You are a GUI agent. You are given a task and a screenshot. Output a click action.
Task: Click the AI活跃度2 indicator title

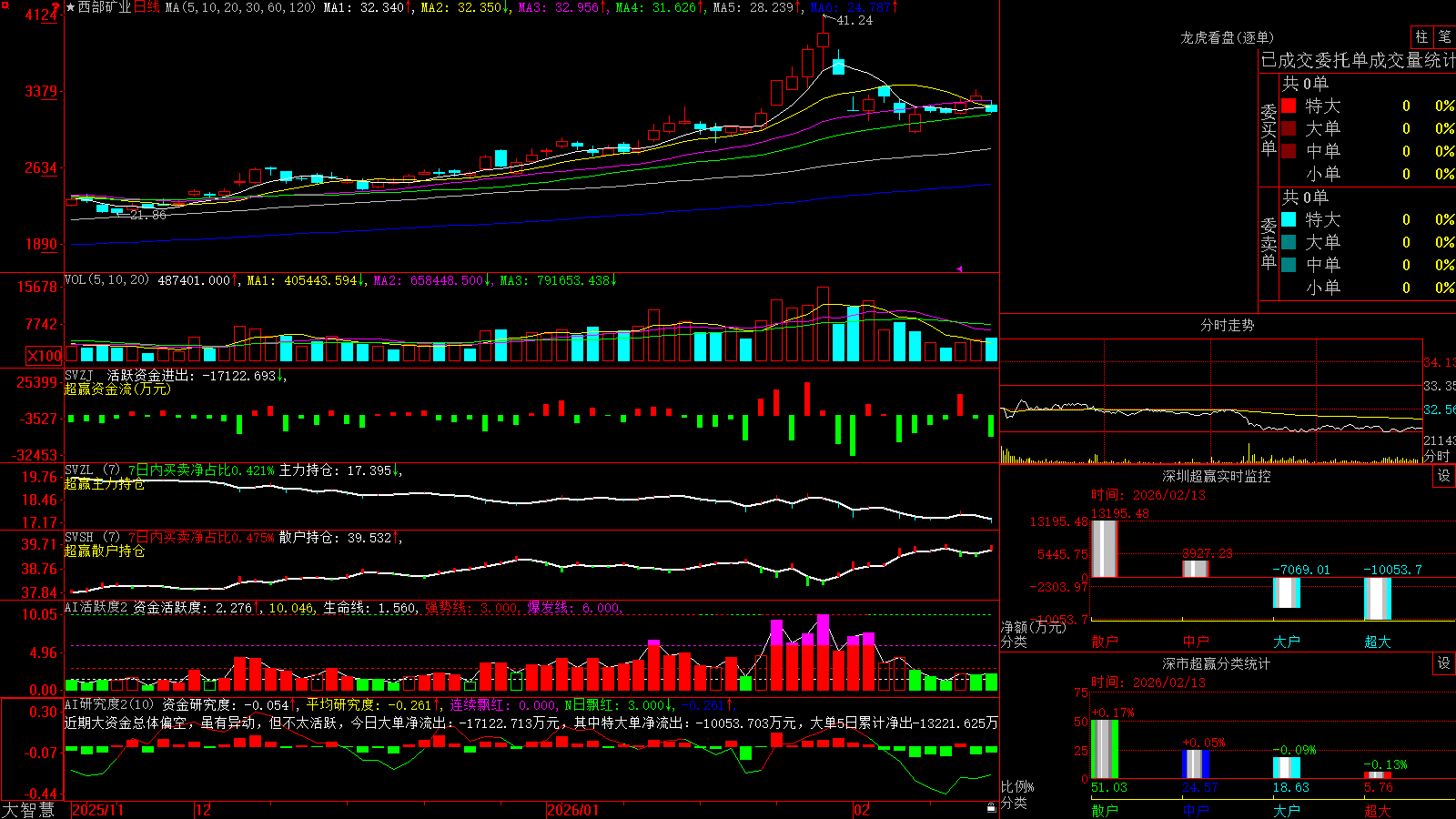tap(96, 608)
